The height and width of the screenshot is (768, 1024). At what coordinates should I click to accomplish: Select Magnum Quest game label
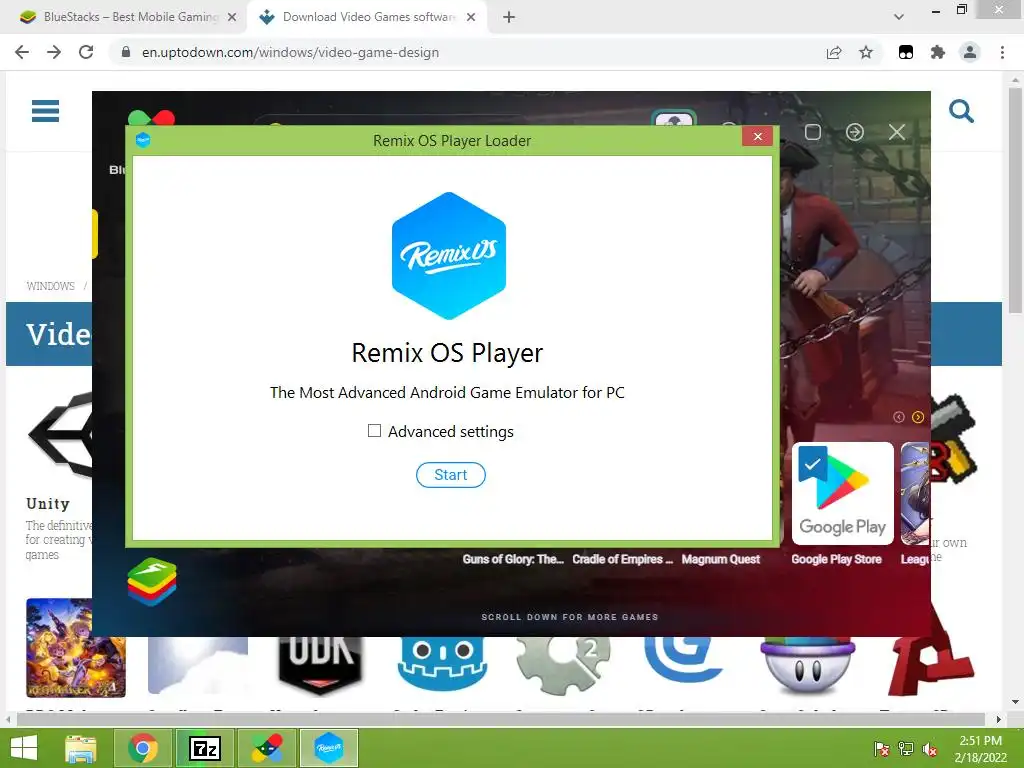point(720,559)
